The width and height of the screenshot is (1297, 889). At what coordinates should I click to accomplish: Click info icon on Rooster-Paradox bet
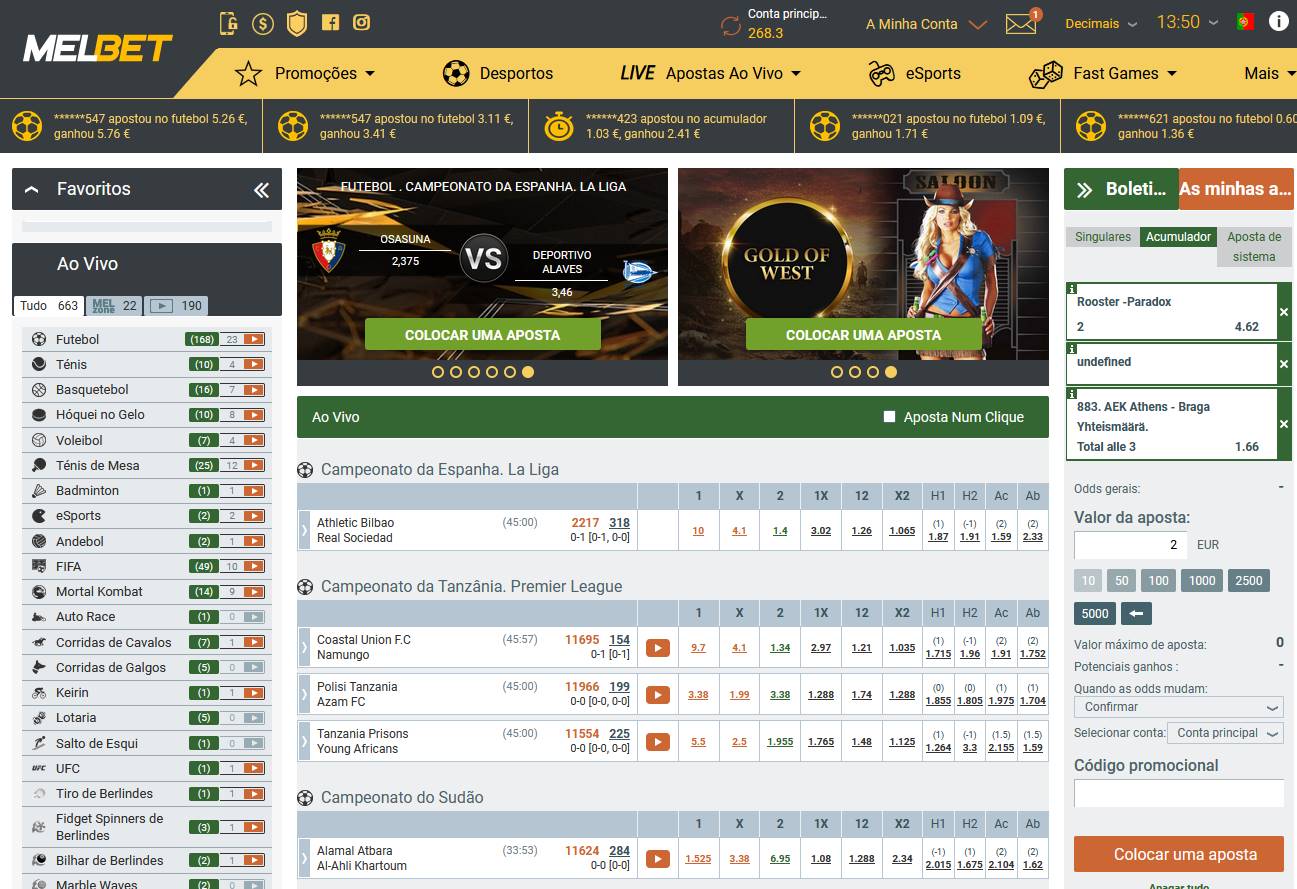click(x=1072, y=289)
